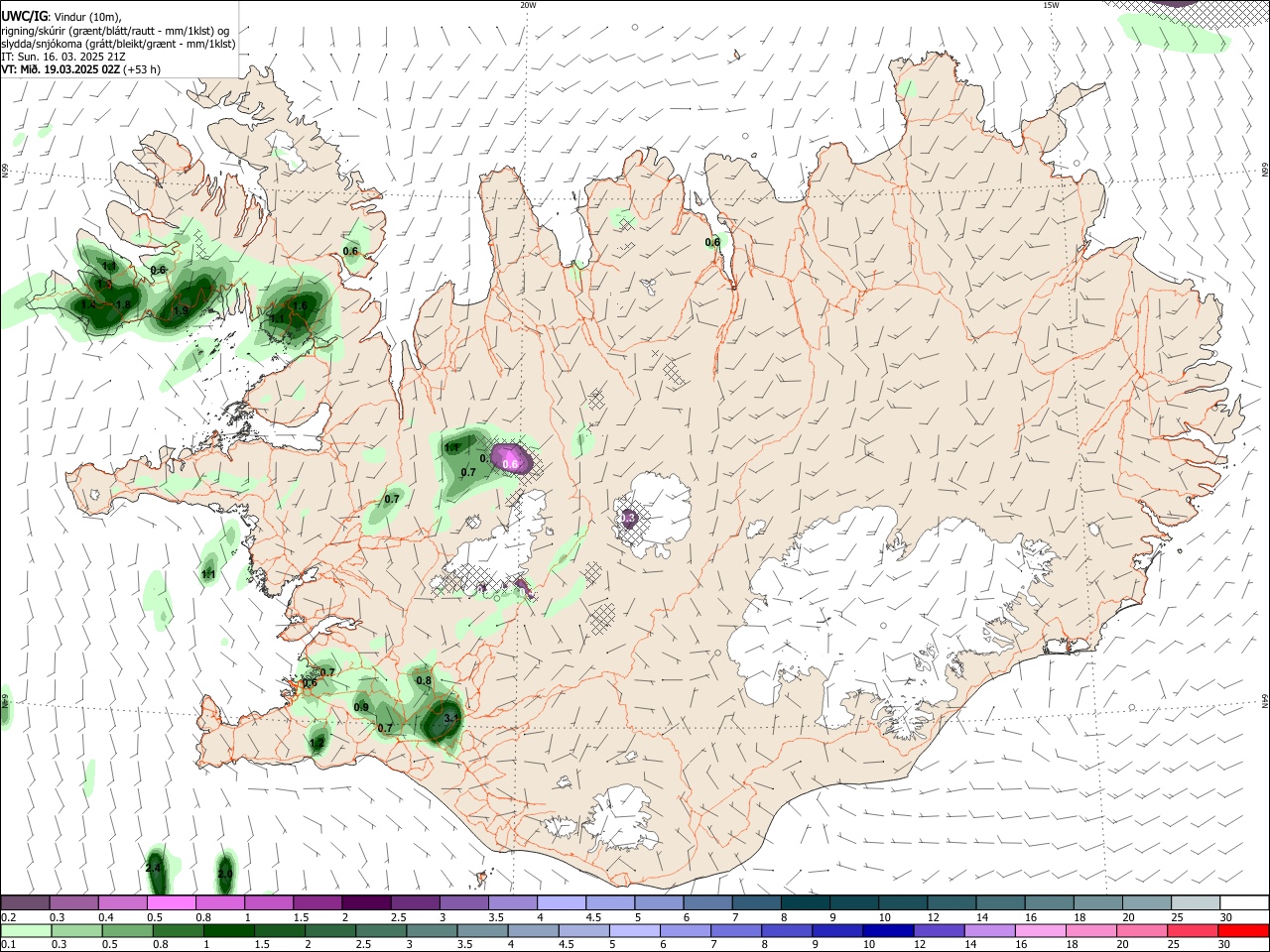Image resolution: width=1270 pixels, height=952 pixels.
Task: Select bottom-row violet swatch between 14 and 16
Action: (988, 930)
